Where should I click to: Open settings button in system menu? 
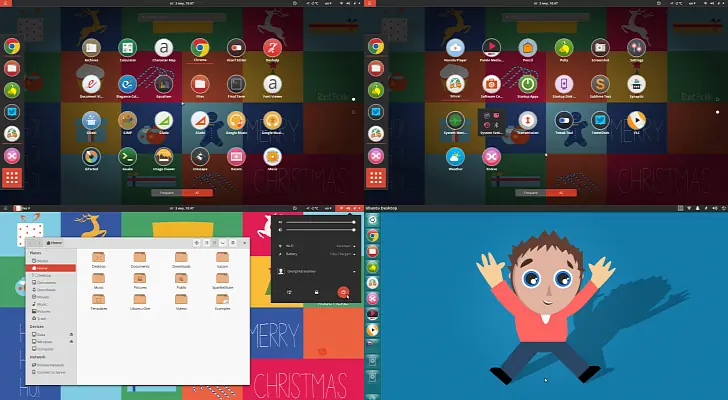[289, 292]
